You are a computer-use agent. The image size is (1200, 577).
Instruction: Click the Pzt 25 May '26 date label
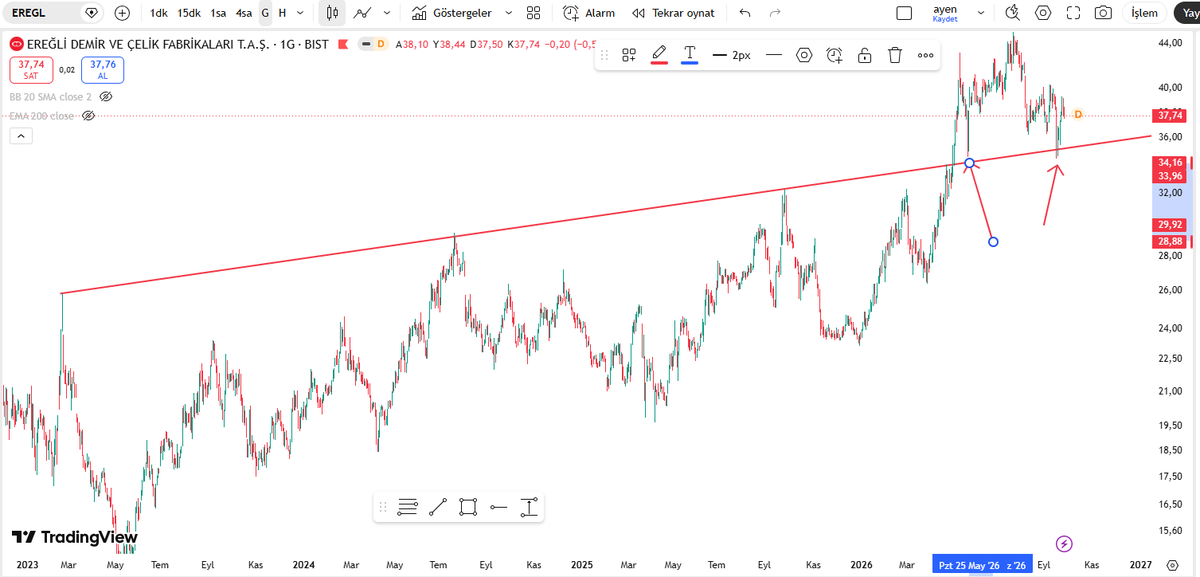click(969, 565)
